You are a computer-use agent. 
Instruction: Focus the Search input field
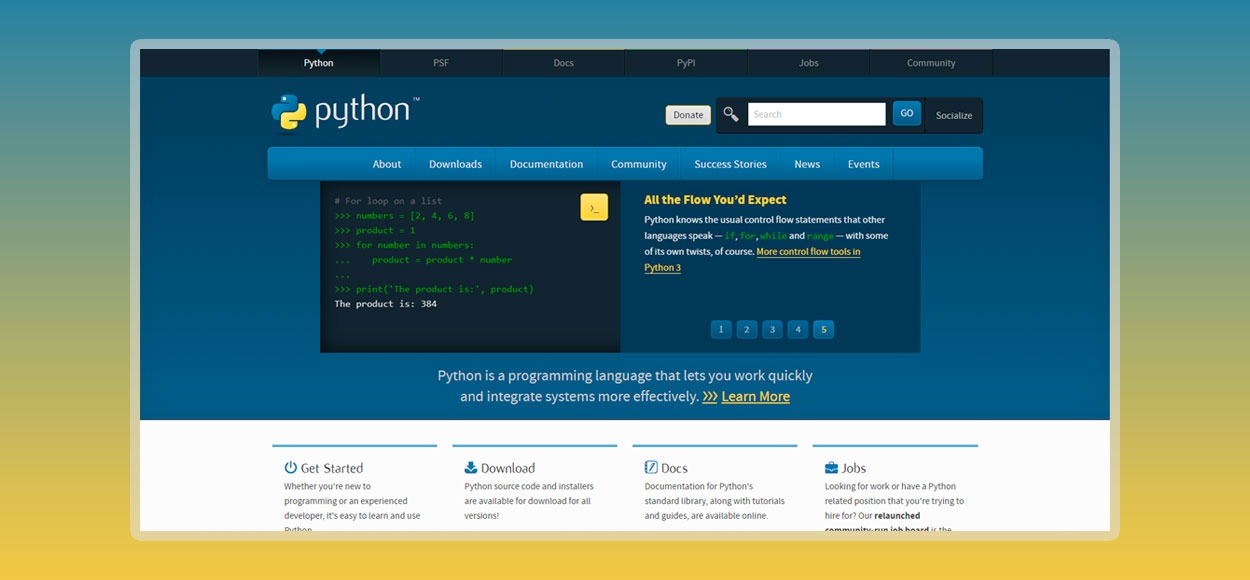817,114
